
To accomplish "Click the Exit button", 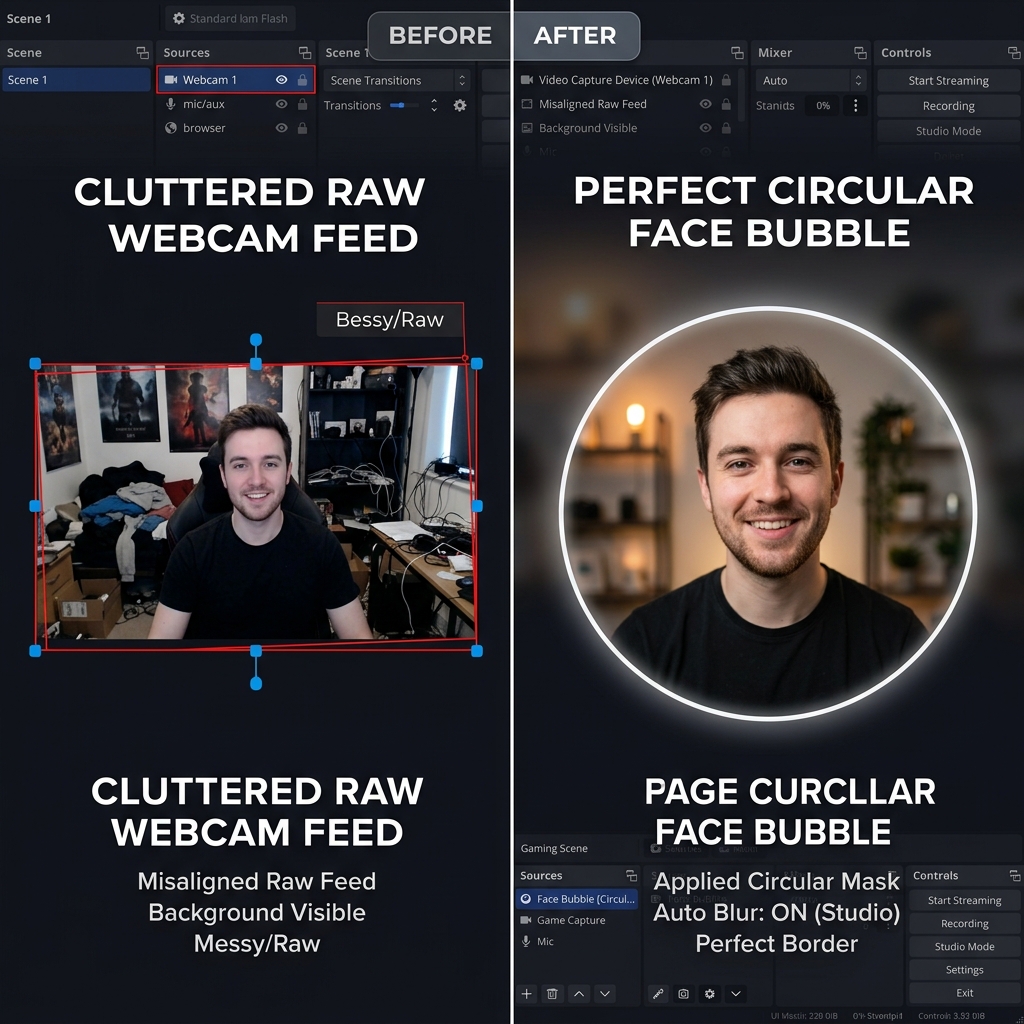I will coord(965,993).
